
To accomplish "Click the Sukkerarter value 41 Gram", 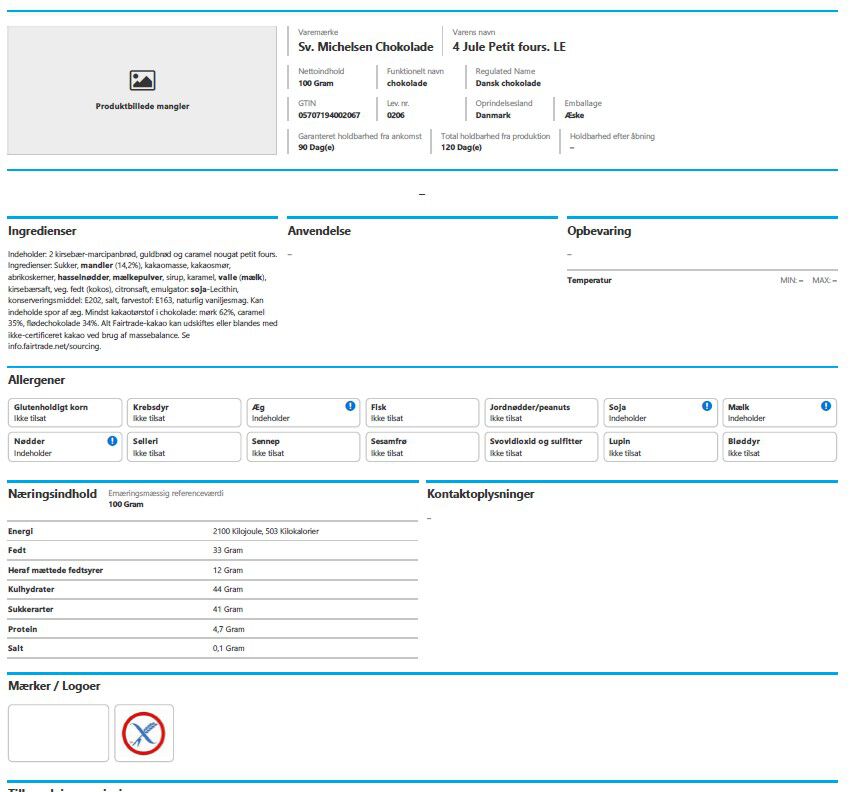I will [x=228, y=609].
